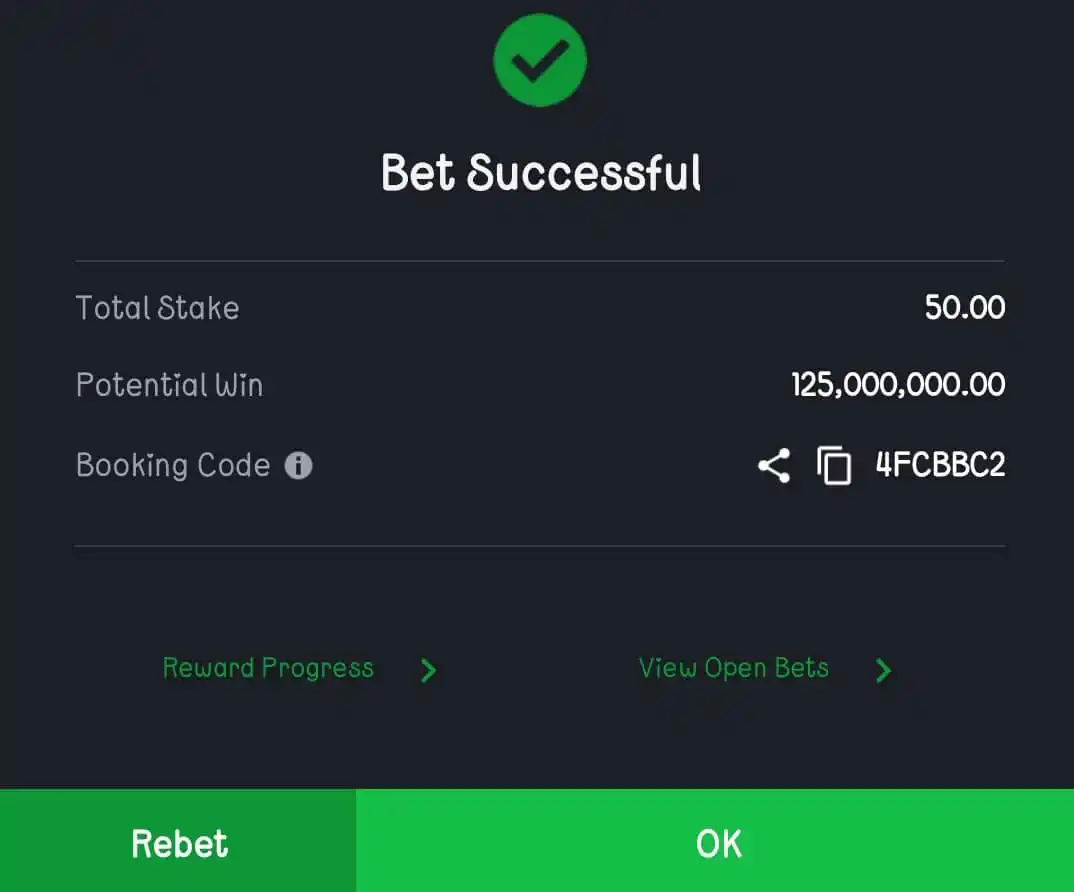The image size is (1074, 892).
Task: Tap the Rebet button
Action: (x=178, y=841)
